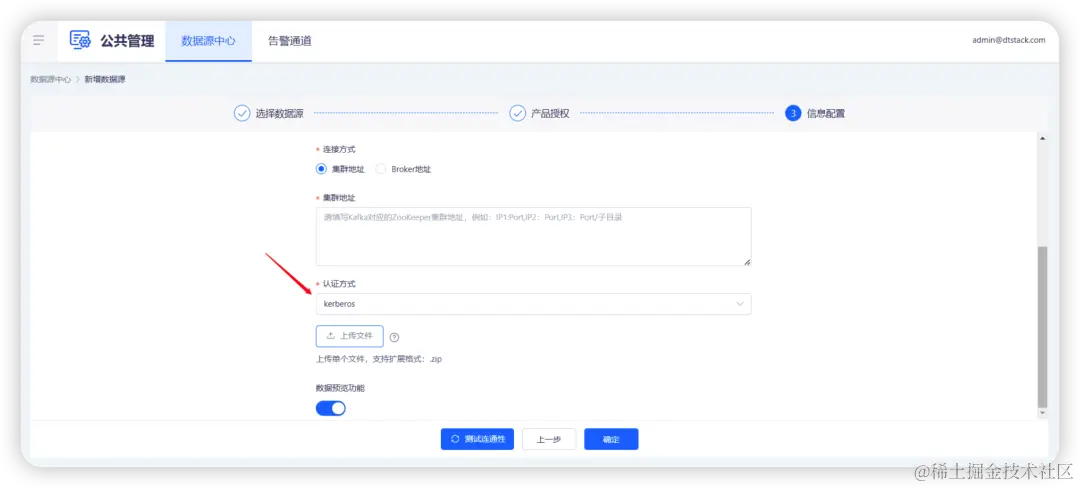Click the 测试连通性 button

click(x=477, y=439)
